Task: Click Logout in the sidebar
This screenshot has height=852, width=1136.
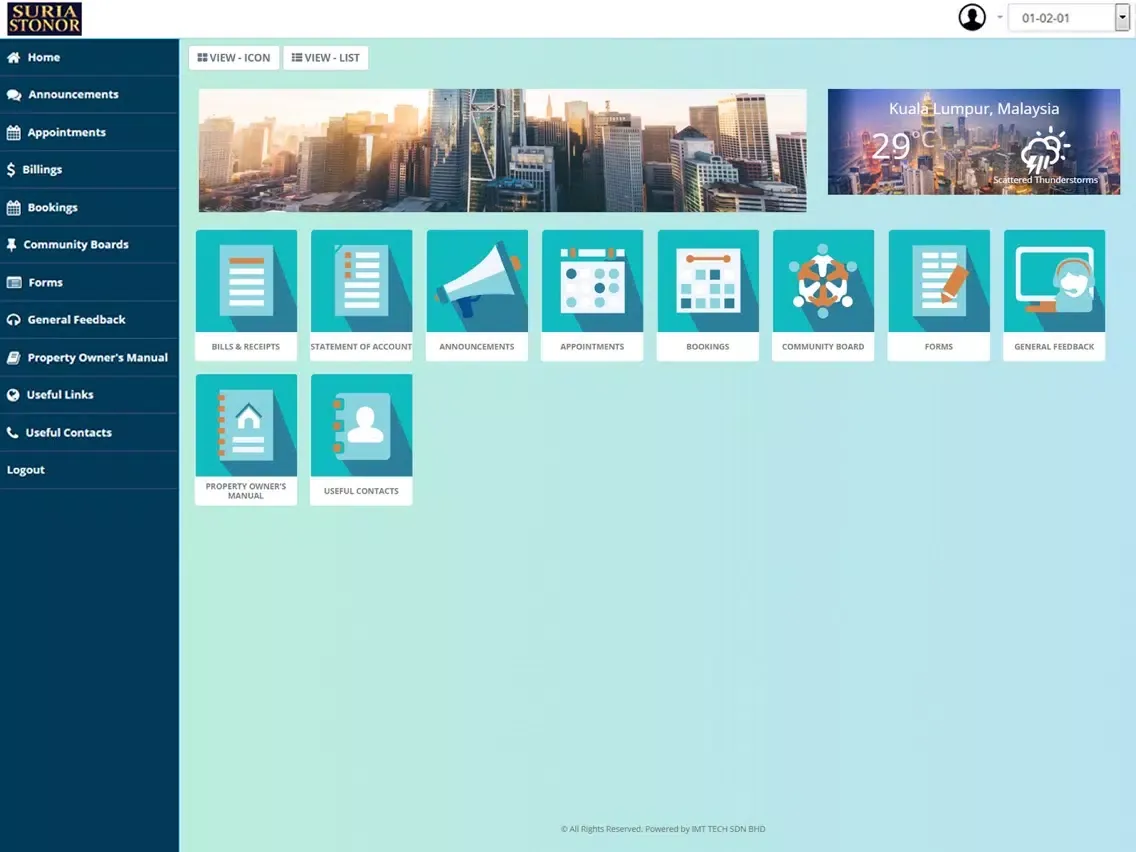Action: point(26,470)
